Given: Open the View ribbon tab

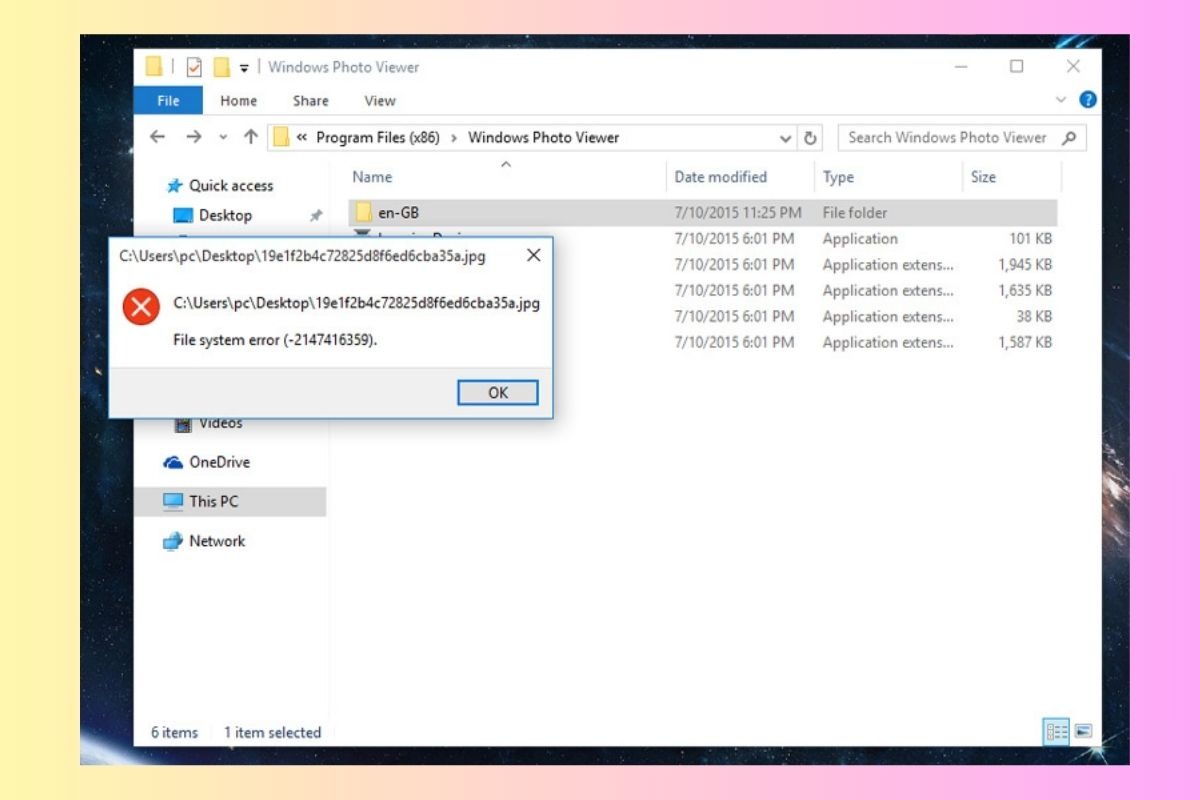Looking at the screenshot, I should click(380, 100).
